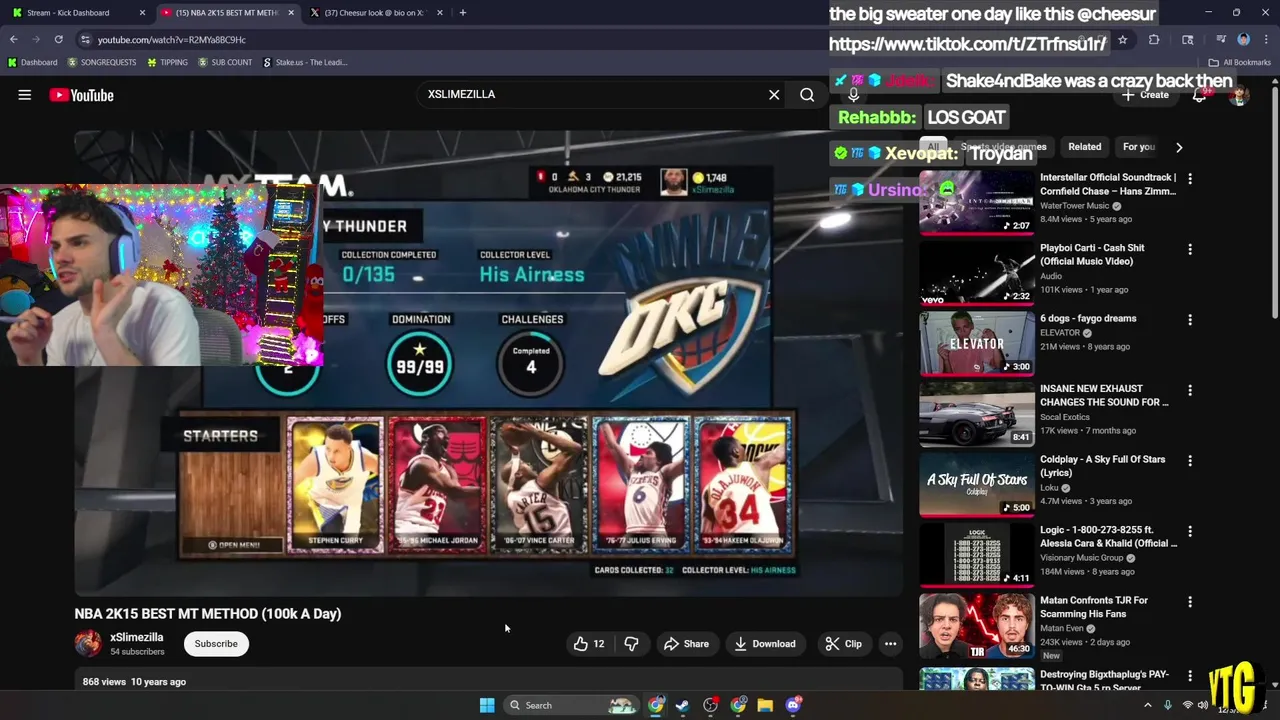Screen dimensions: 1280x720
Task: Select the Related filter chip
Action: click(x=1084, y=147)
